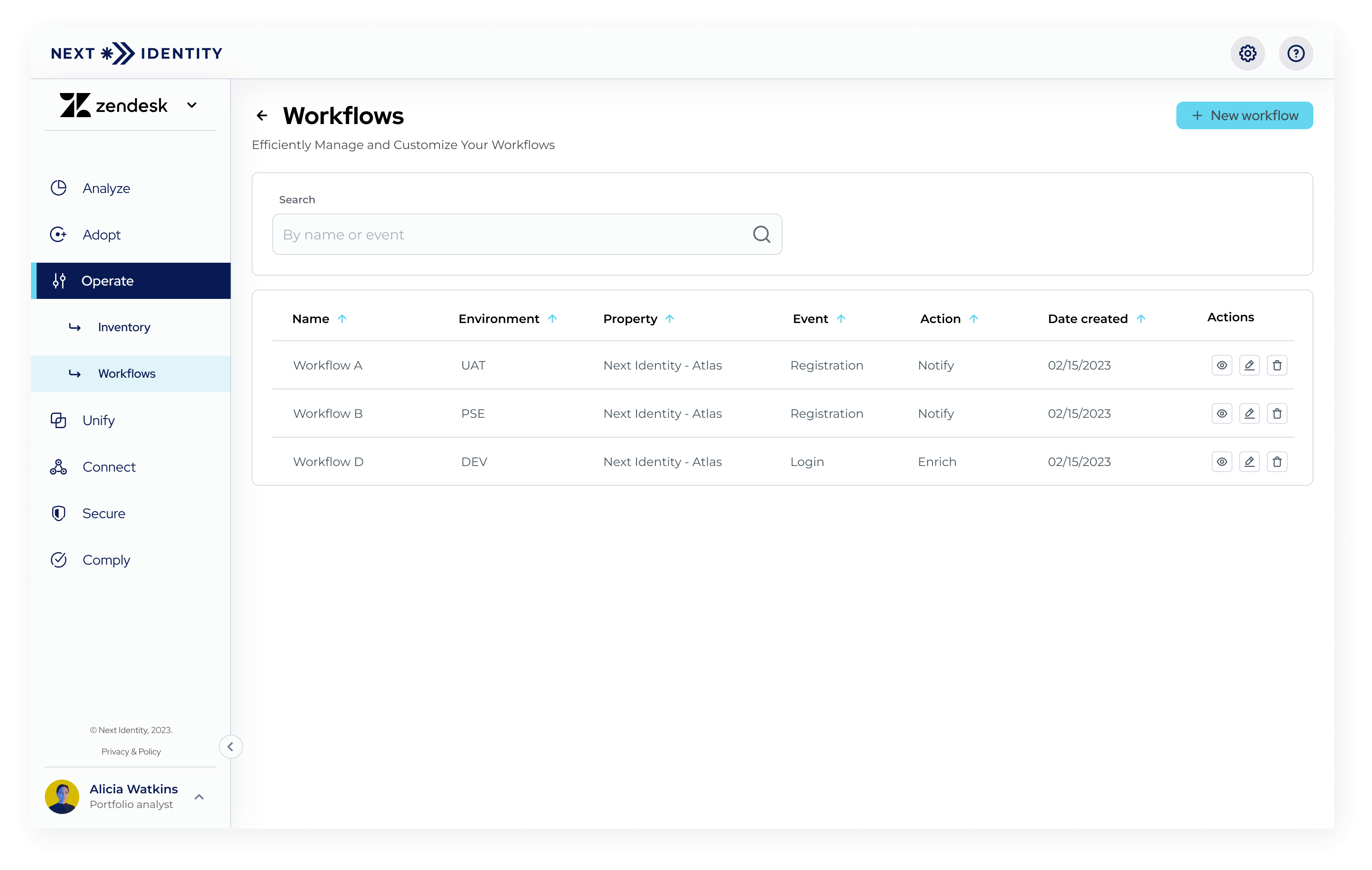Click the help question mark icon
This screenshot has height=870, width=1372.
[1296, 53]
